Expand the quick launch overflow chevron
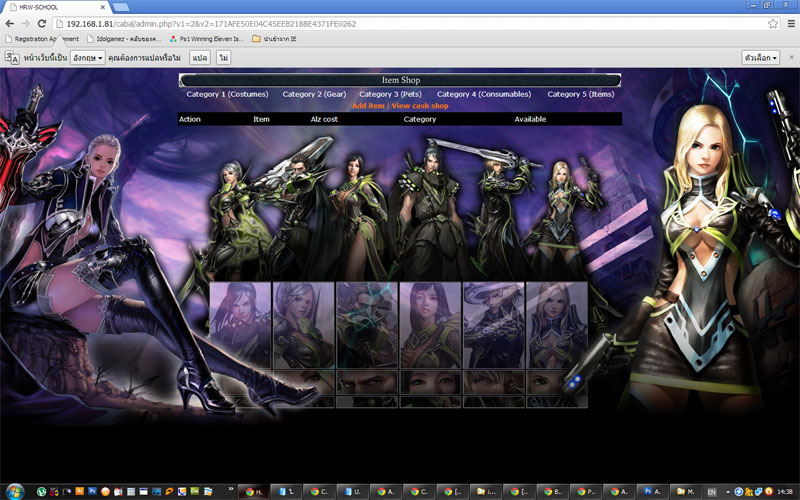The image size is (800, 500). click(x=231, y=489)
